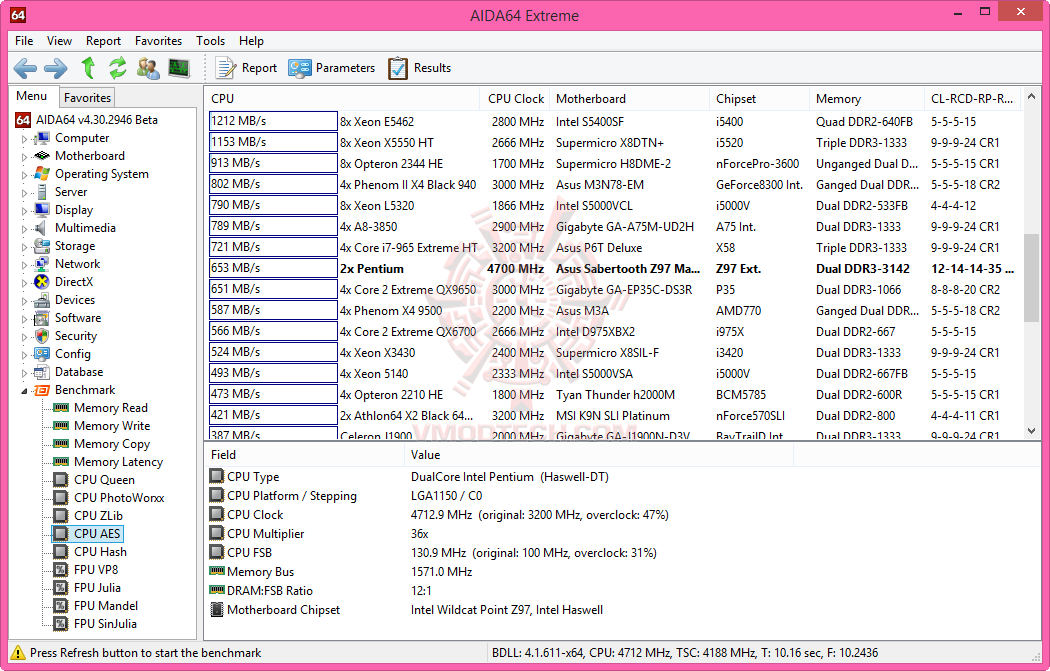
Task: Click the 913 MB/s score bar
Action: tap(273, 163)
